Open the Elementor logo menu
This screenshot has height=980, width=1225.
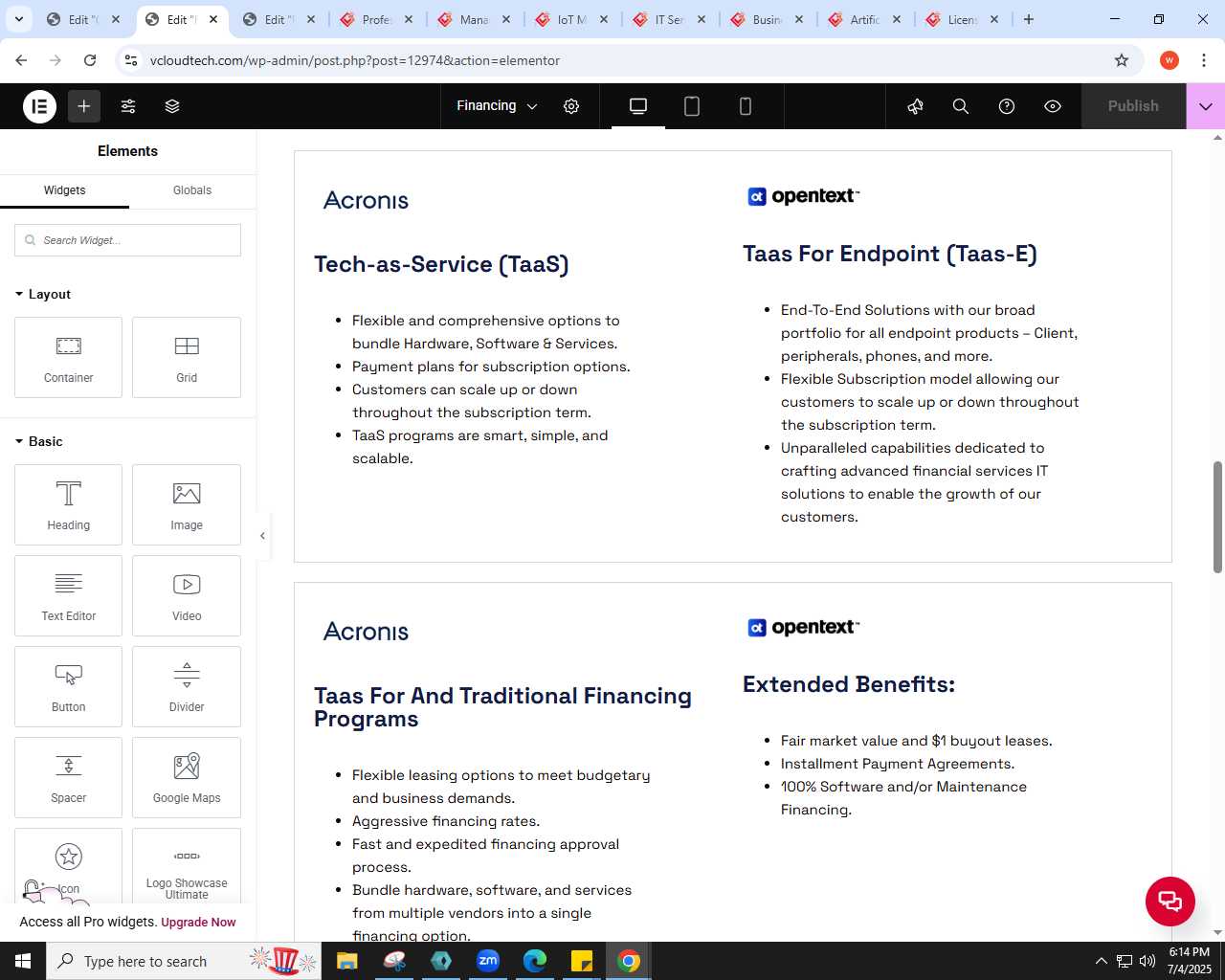[40, 106]
